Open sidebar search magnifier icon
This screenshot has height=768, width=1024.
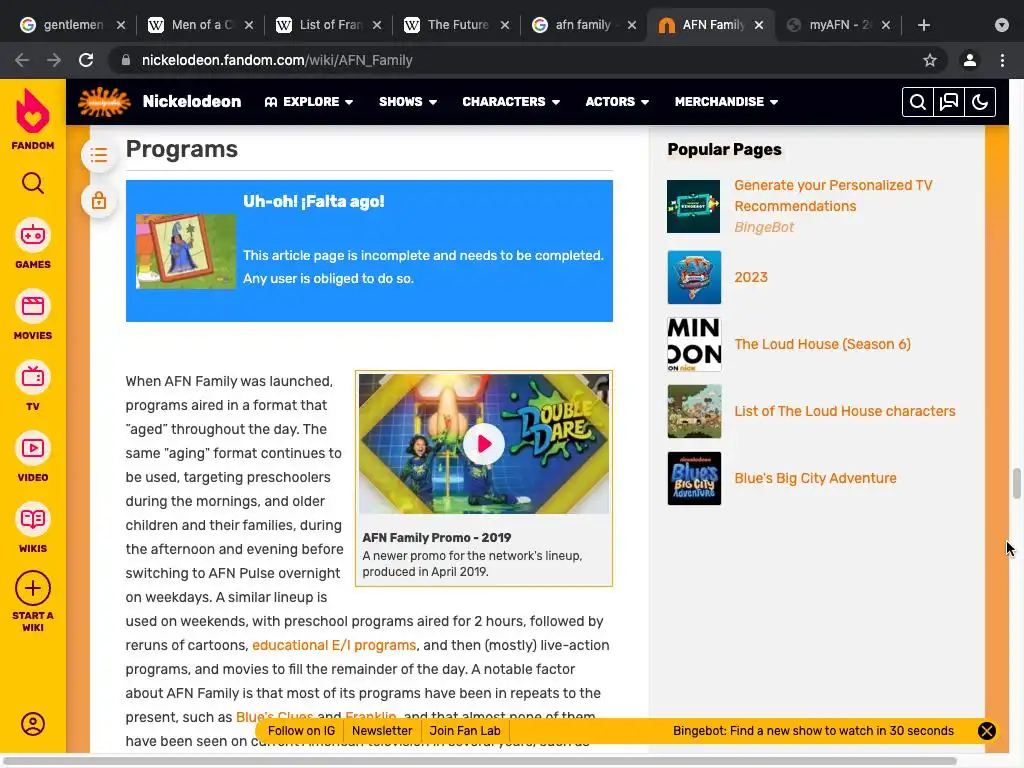(x=33, y=184)
